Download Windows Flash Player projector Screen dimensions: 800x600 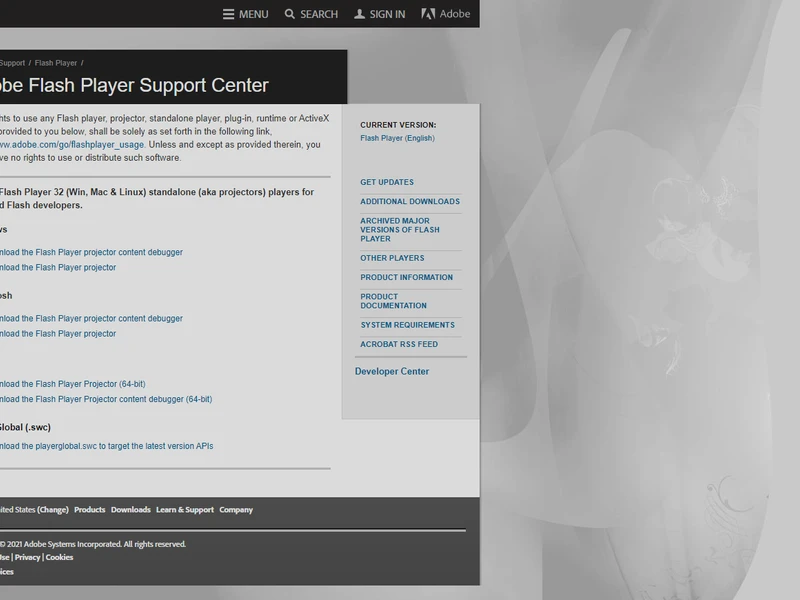pos(58,267)
